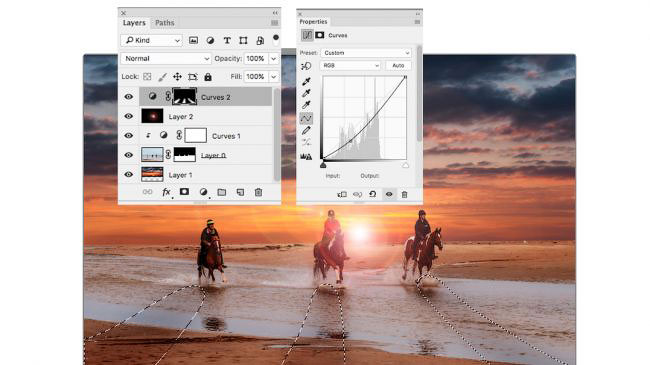Add layer mask button in Layers panel
The image size is (650, 365).
(x=184, y=192)
